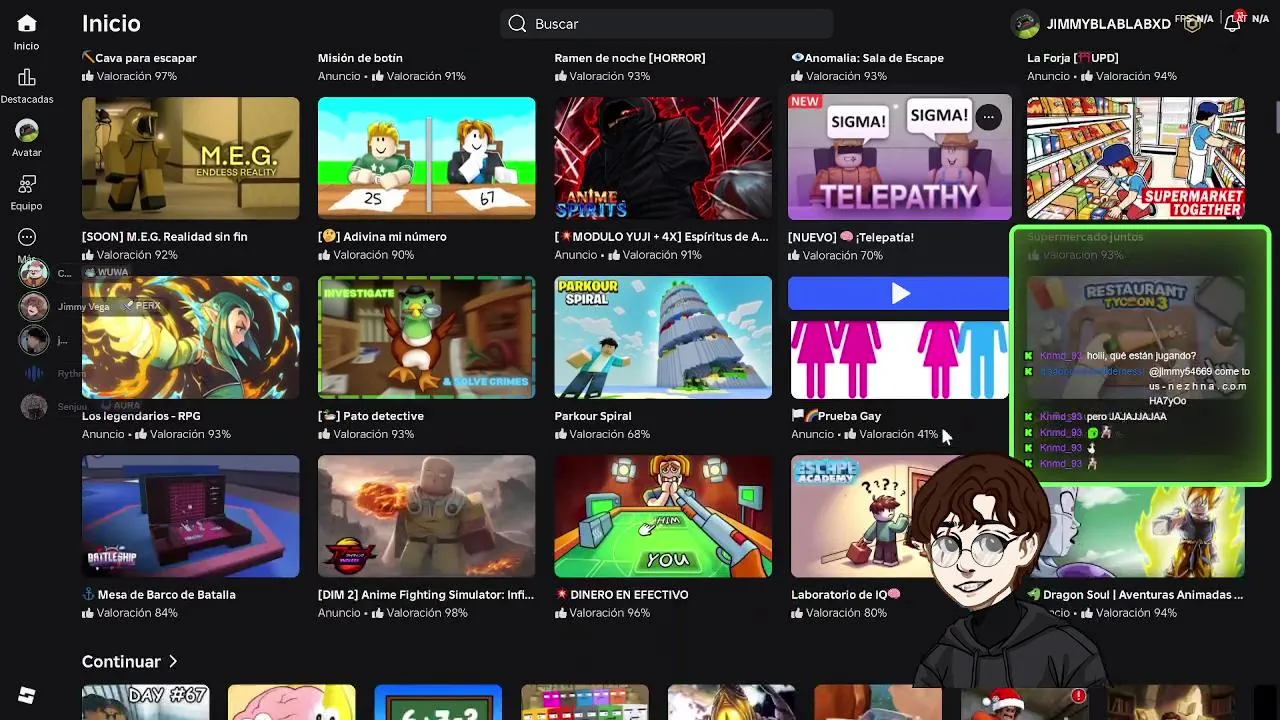Click 'Parkour Spiral' game title
The height and width of the screenshot is (720, 1280).
(x=593, y=416)
